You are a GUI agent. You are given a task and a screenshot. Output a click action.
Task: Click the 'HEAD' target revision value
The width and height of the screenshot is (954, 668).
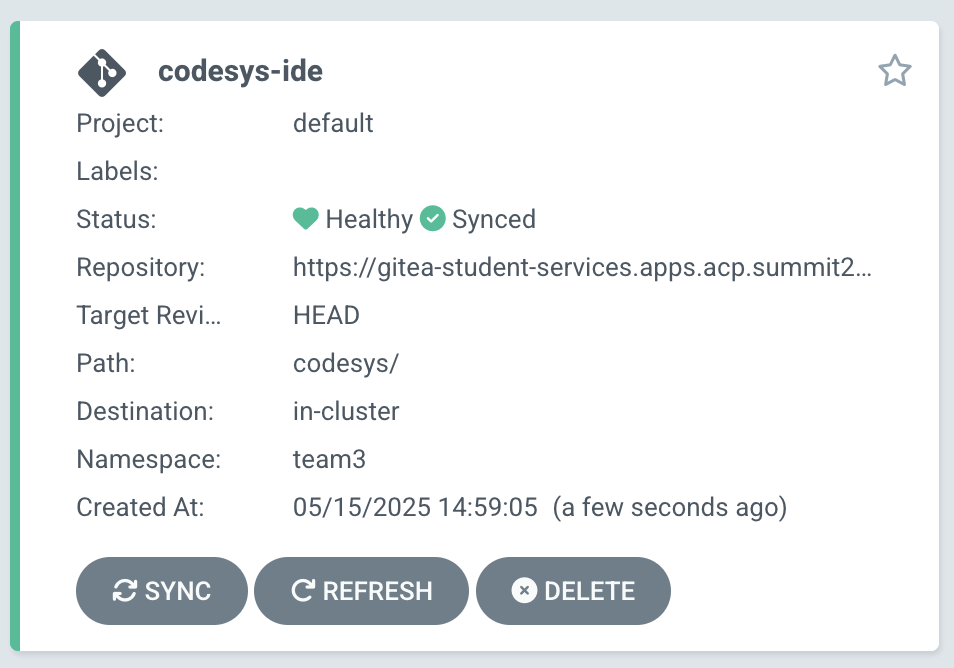click(x=326, y=316)
